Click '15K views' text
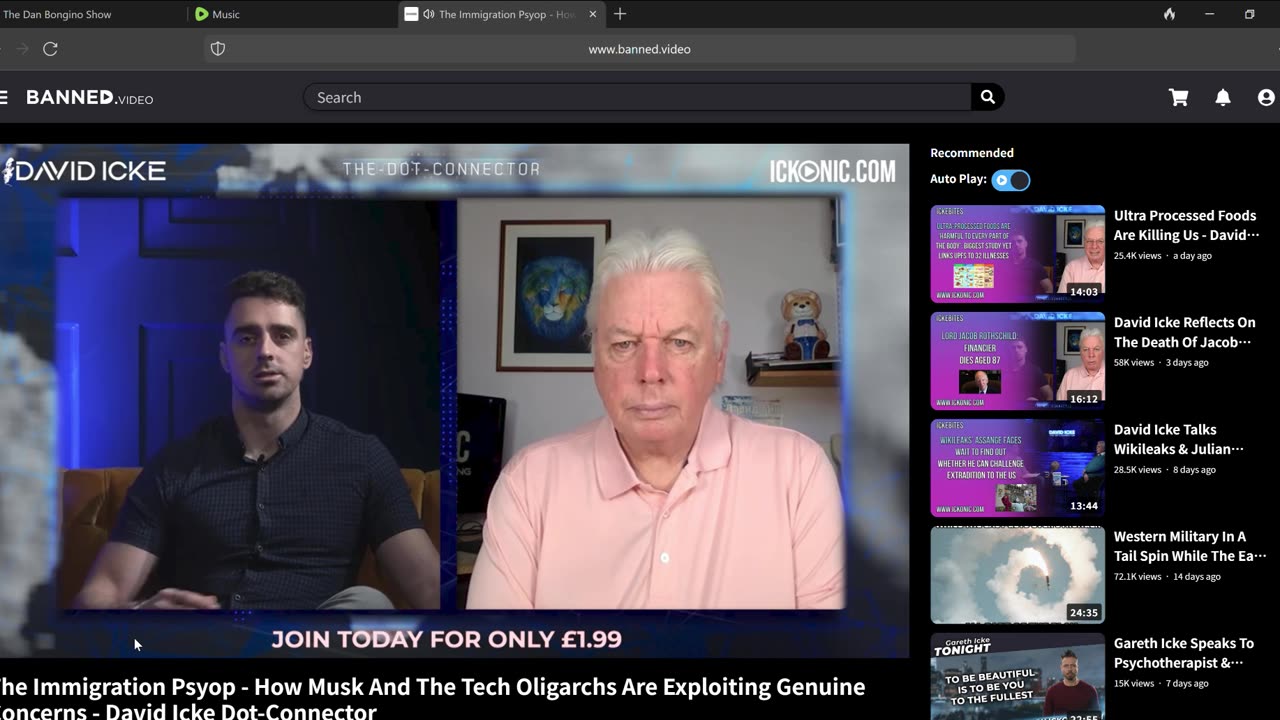The height and width of the screenshot is (720, 1280). pos(1134,684)
